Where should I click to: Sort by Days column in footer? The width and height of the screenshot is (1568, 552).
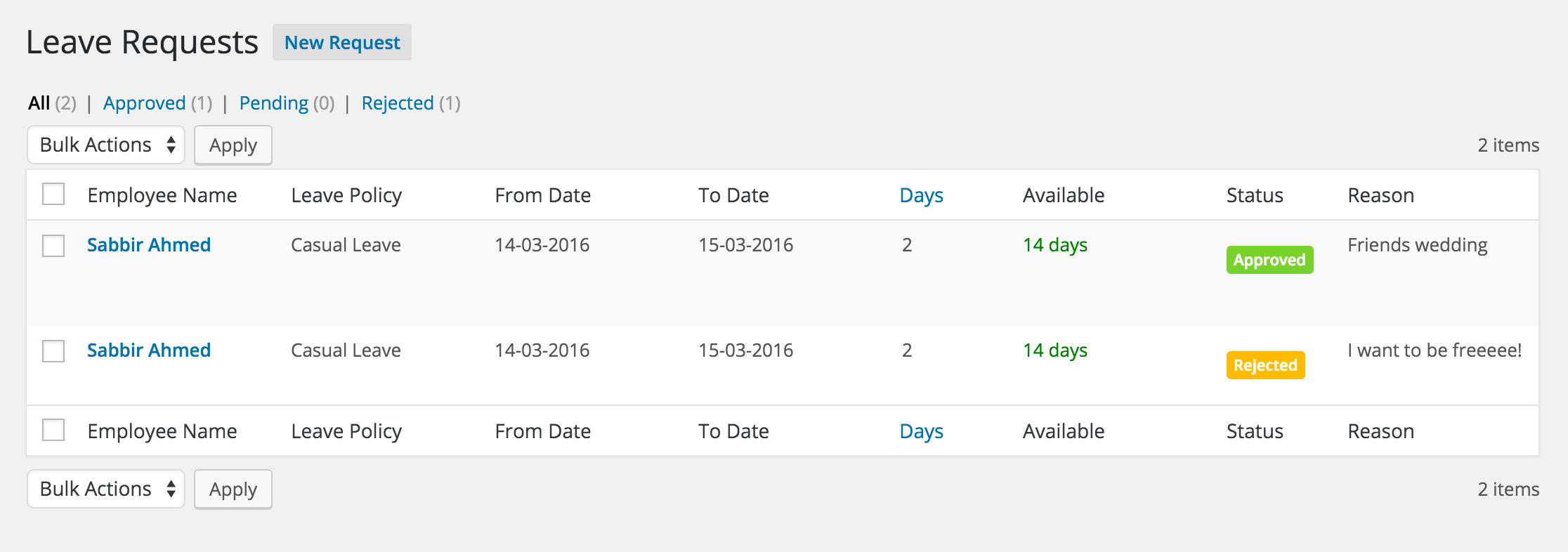point(921,431)
